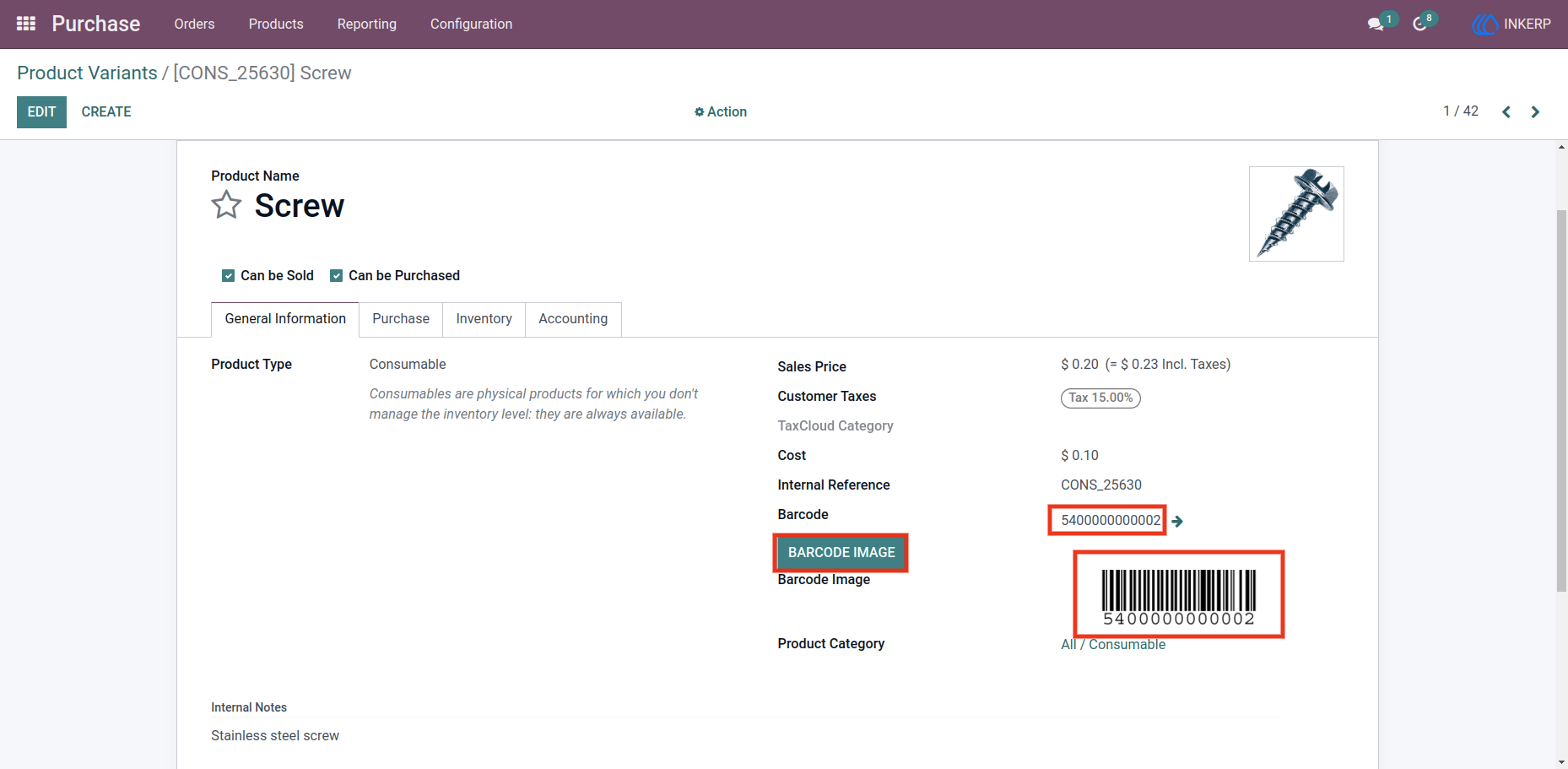This screenshot has width=1568, height=769.
Task: Open the Action dropdown menu
Action: pos(721,111)
